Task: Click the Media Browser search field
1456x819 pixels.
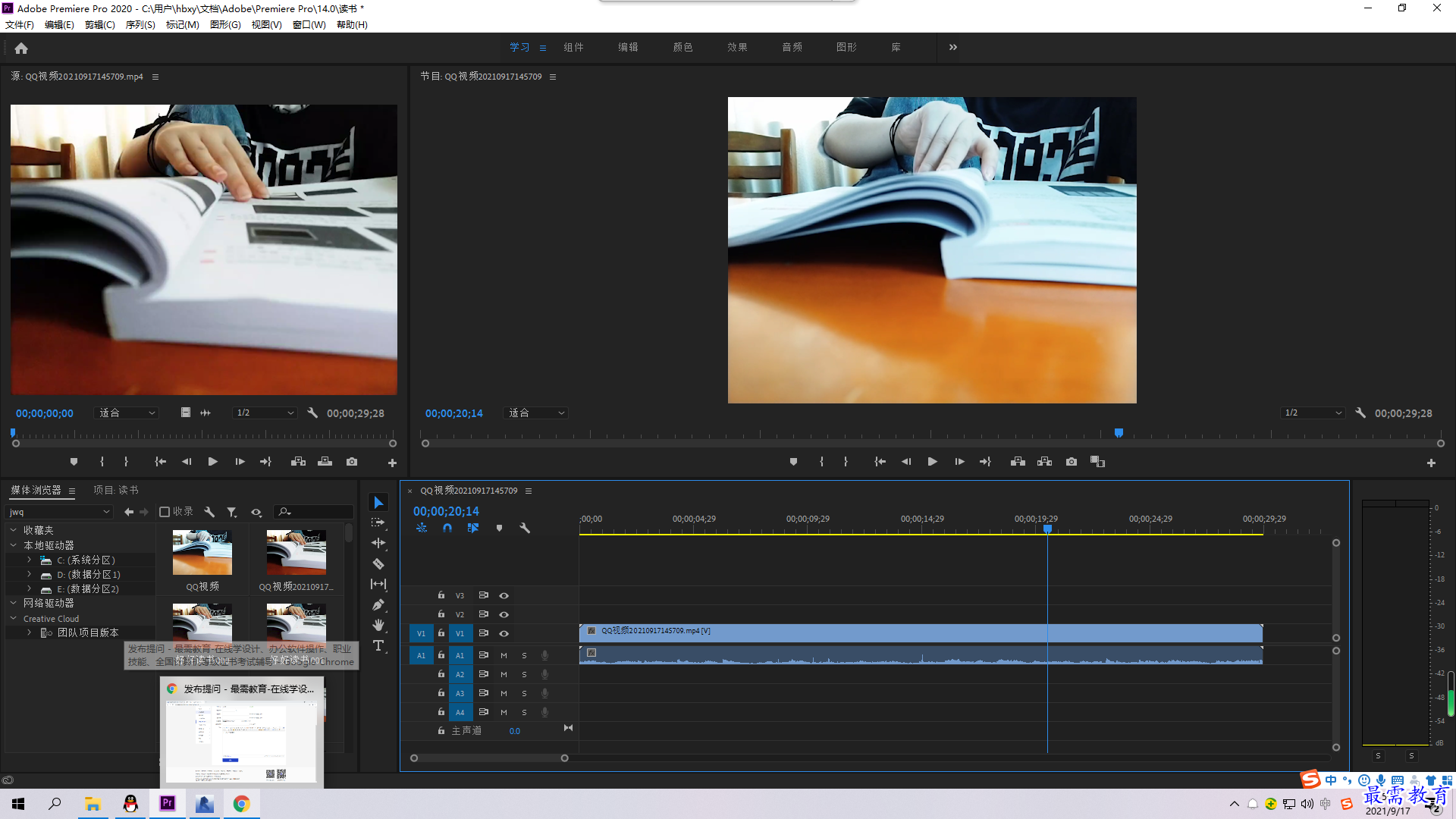Action: (313, 512)
